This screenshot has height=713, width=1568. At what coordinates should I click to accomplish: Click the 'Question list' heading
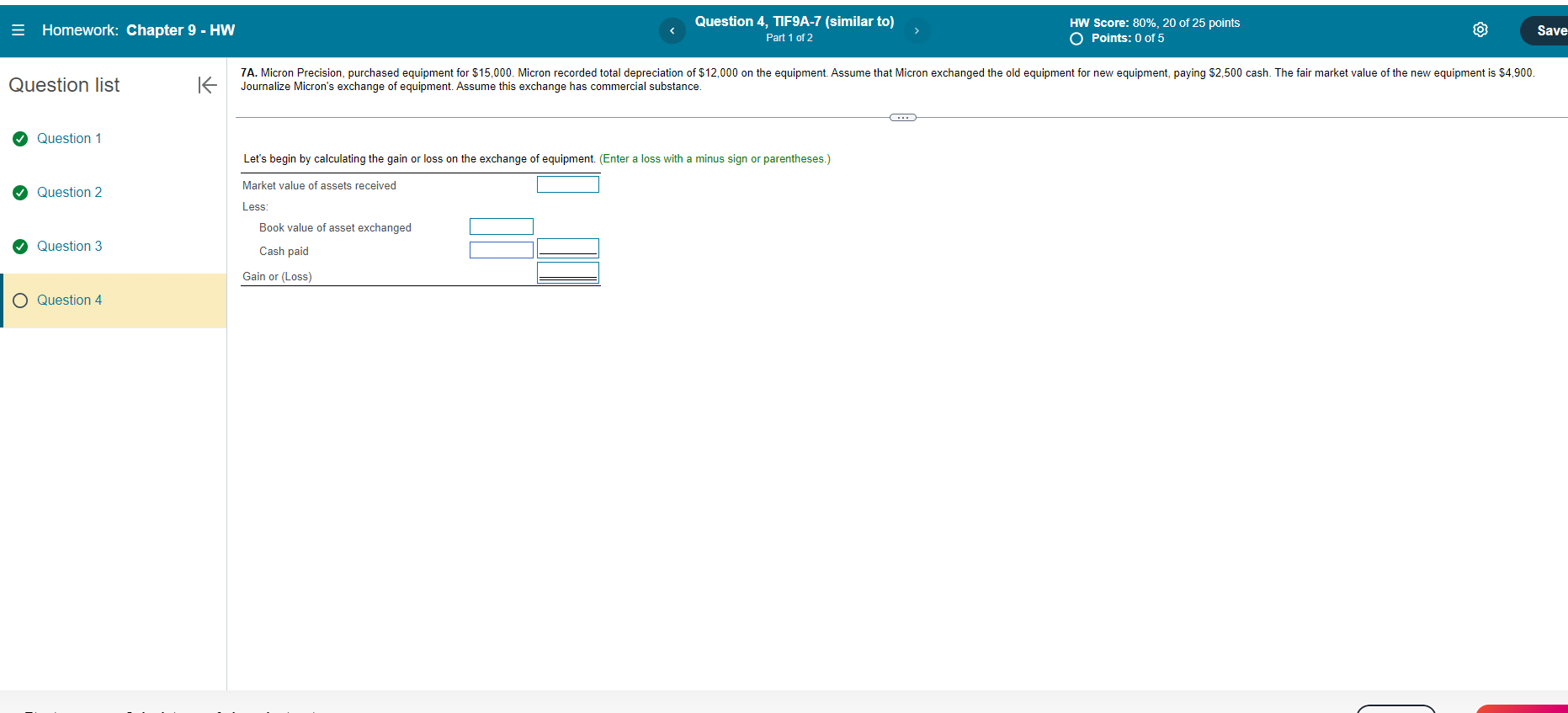(x=64, y=85)
